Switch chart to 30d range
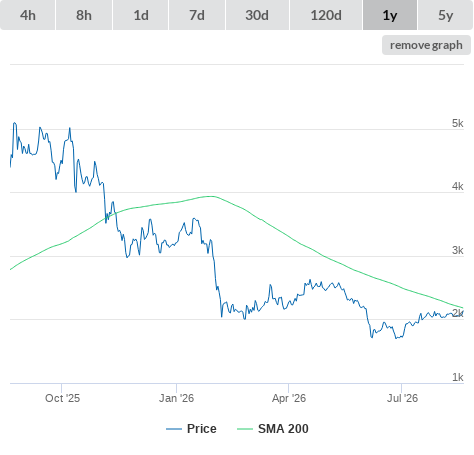 pos(257,15)
